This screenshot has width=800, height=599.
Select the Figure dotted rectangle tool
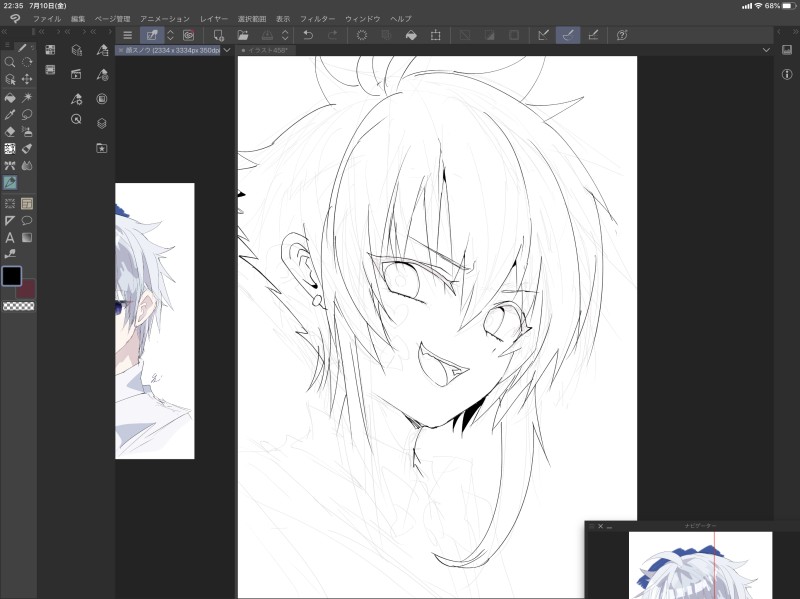(10, 204)
